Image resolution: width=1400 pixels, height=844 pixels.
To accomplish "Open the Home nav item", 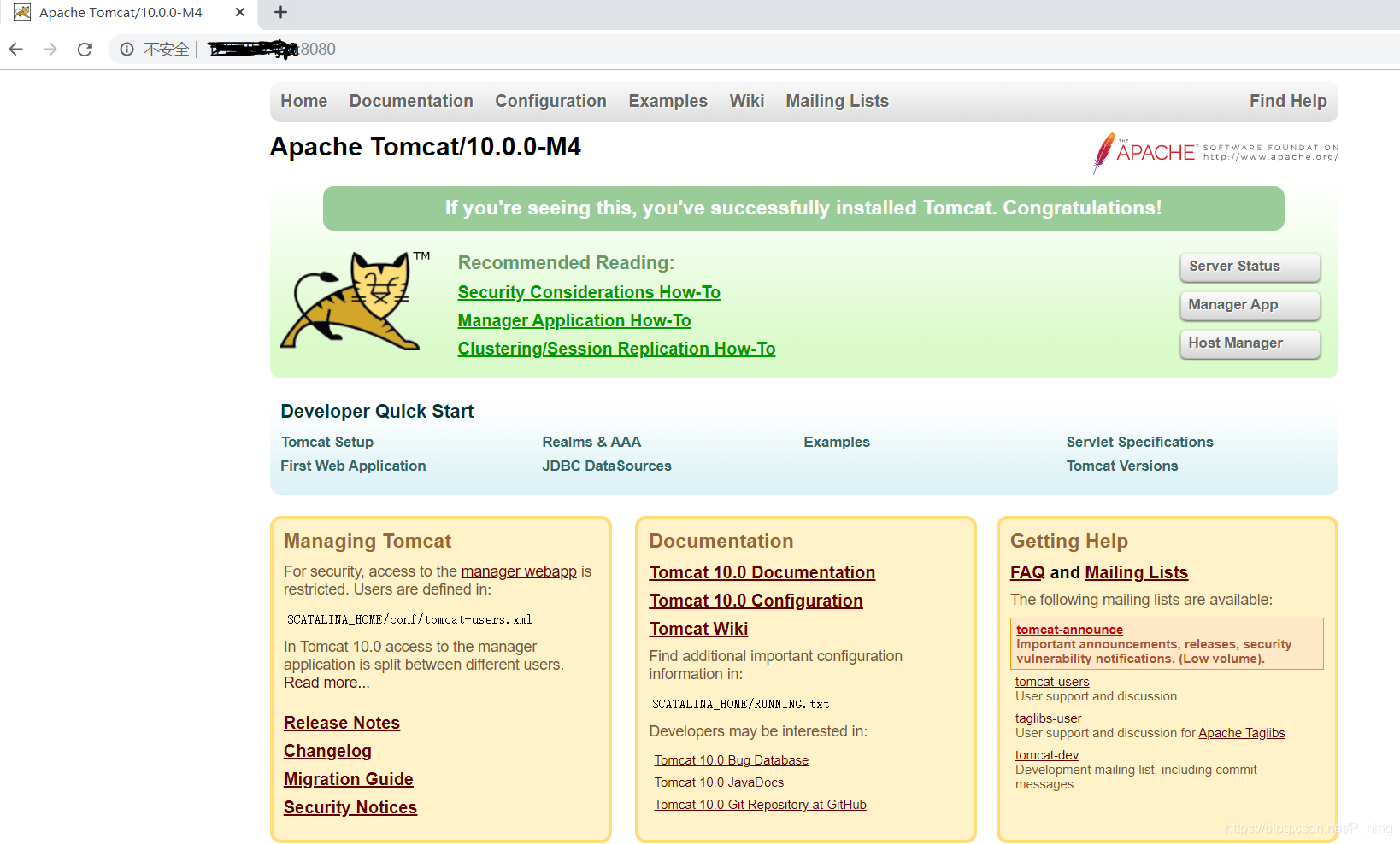I will click(304, 101).
